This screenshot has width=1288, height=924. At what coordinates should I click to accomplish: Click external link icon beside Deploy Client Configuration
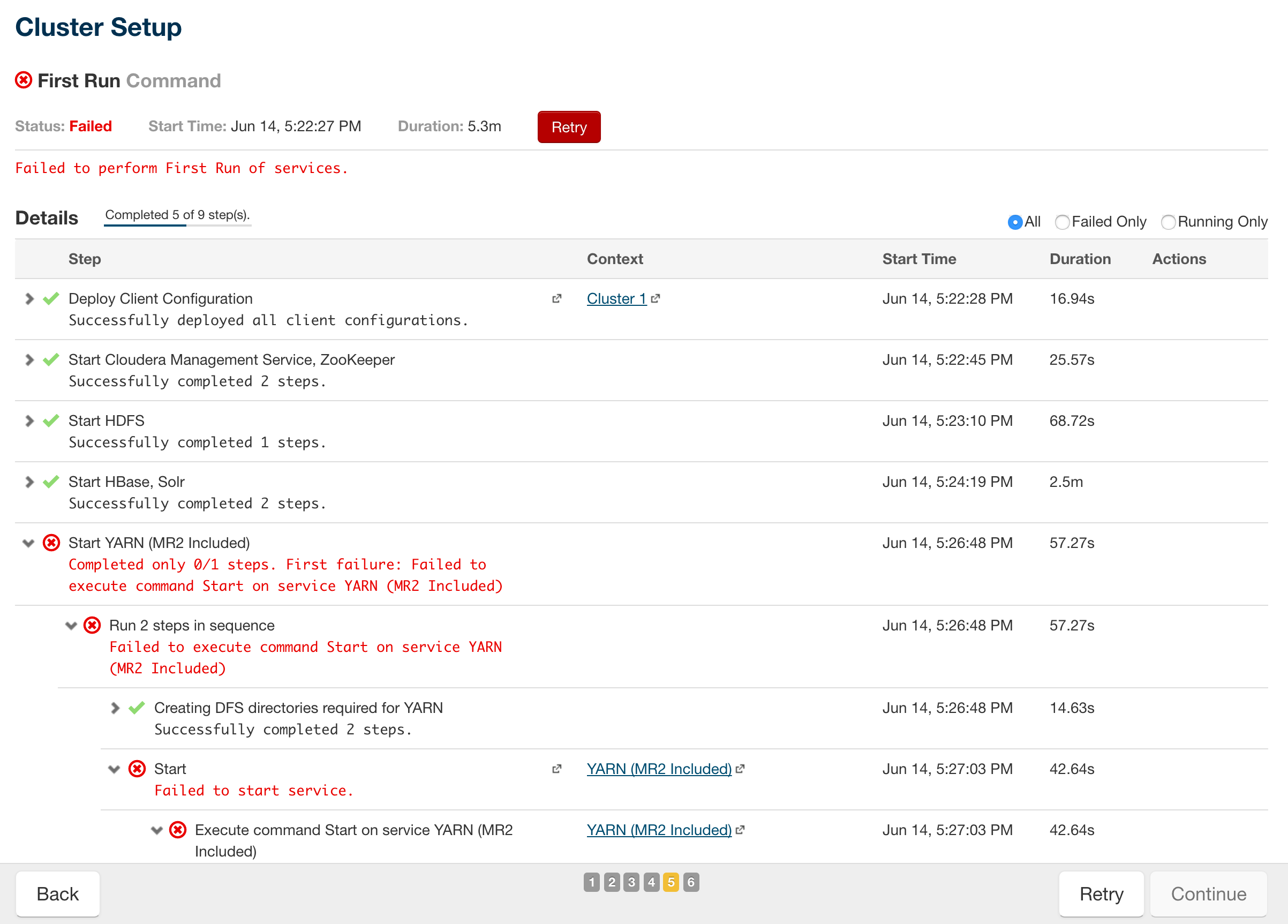pyautogui.click(x=556, y=299)
